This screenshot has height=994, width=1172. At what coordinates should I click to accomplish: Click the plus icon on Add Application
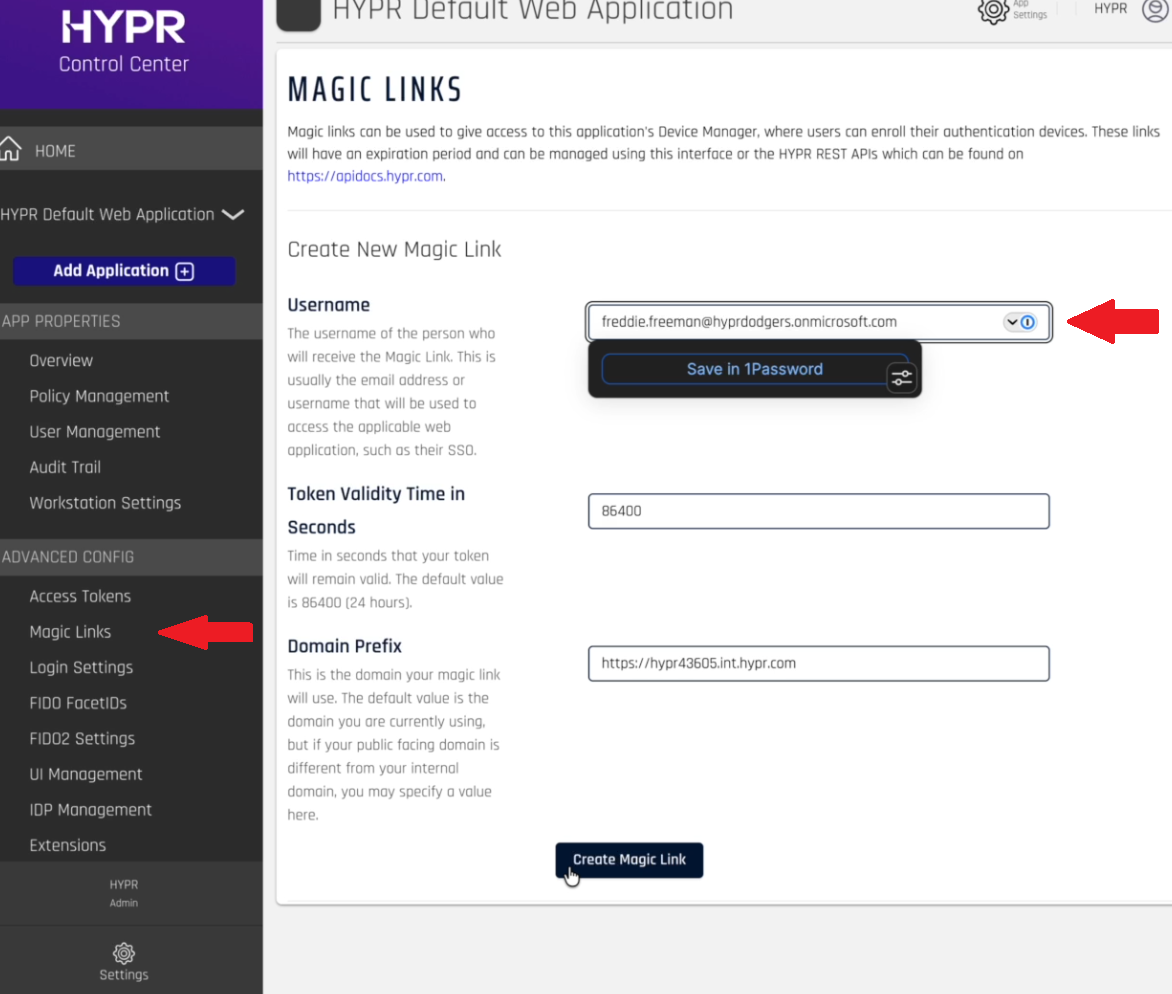[184, 271]
